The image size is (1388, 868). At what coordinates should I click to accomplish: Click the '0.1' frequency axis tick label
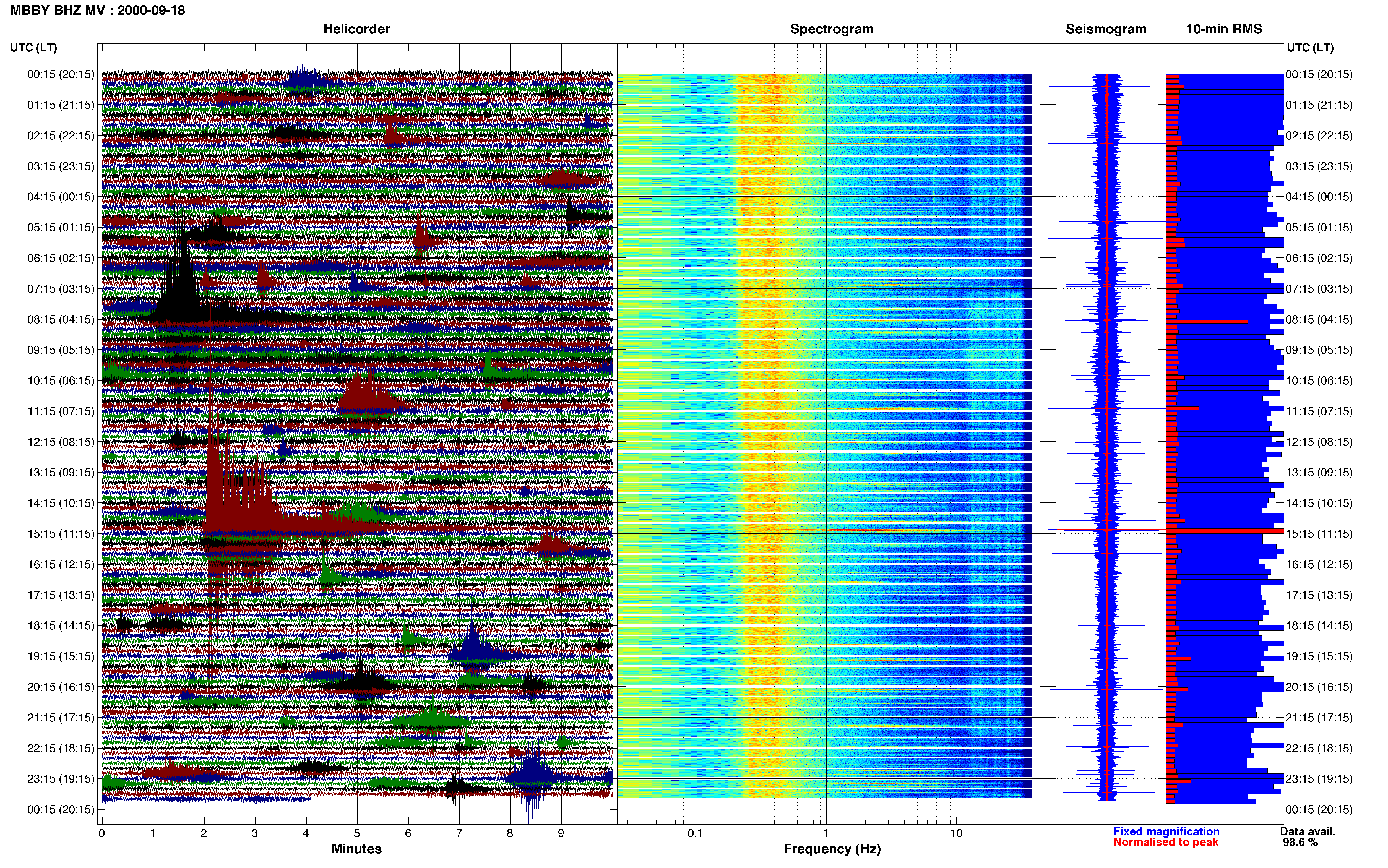click(x=695, y=833)
